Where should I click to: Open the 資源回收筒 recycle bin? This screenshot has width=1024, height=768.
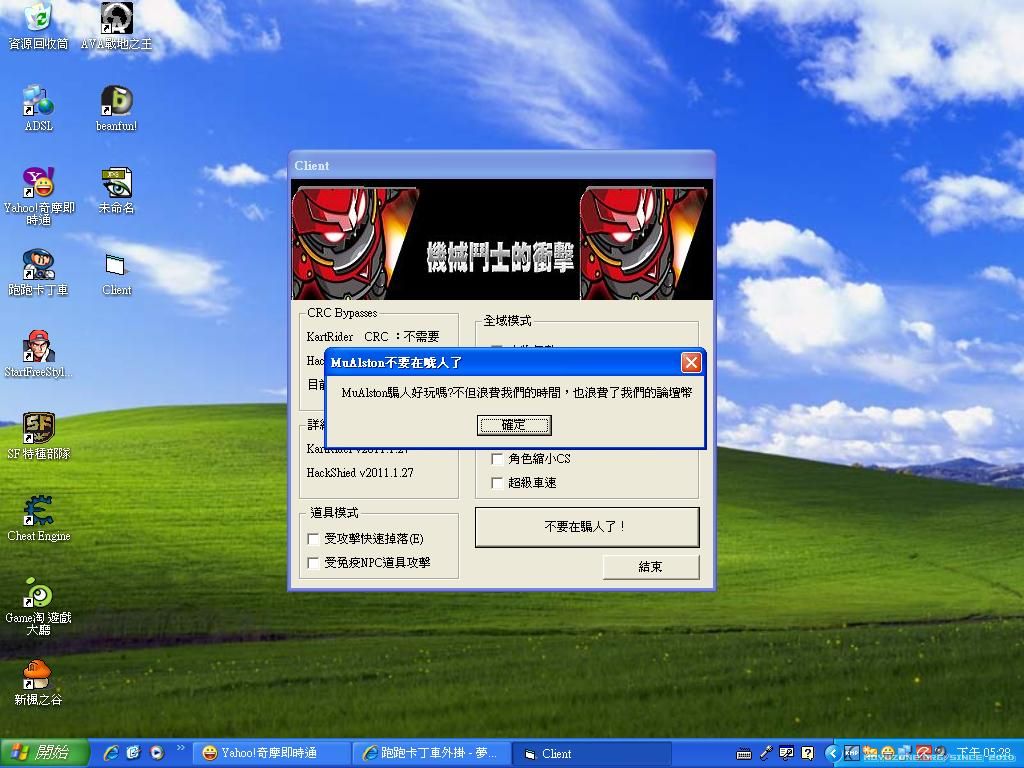(x=38, y=19)
